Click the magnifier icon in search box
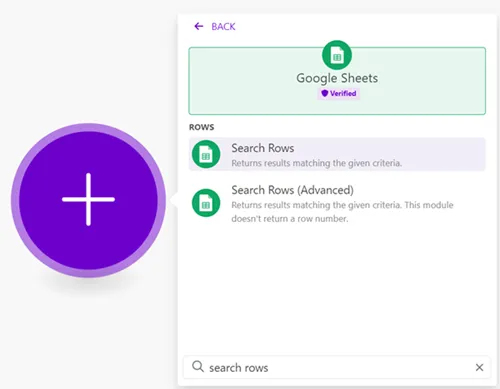 (x=198, y=366)
